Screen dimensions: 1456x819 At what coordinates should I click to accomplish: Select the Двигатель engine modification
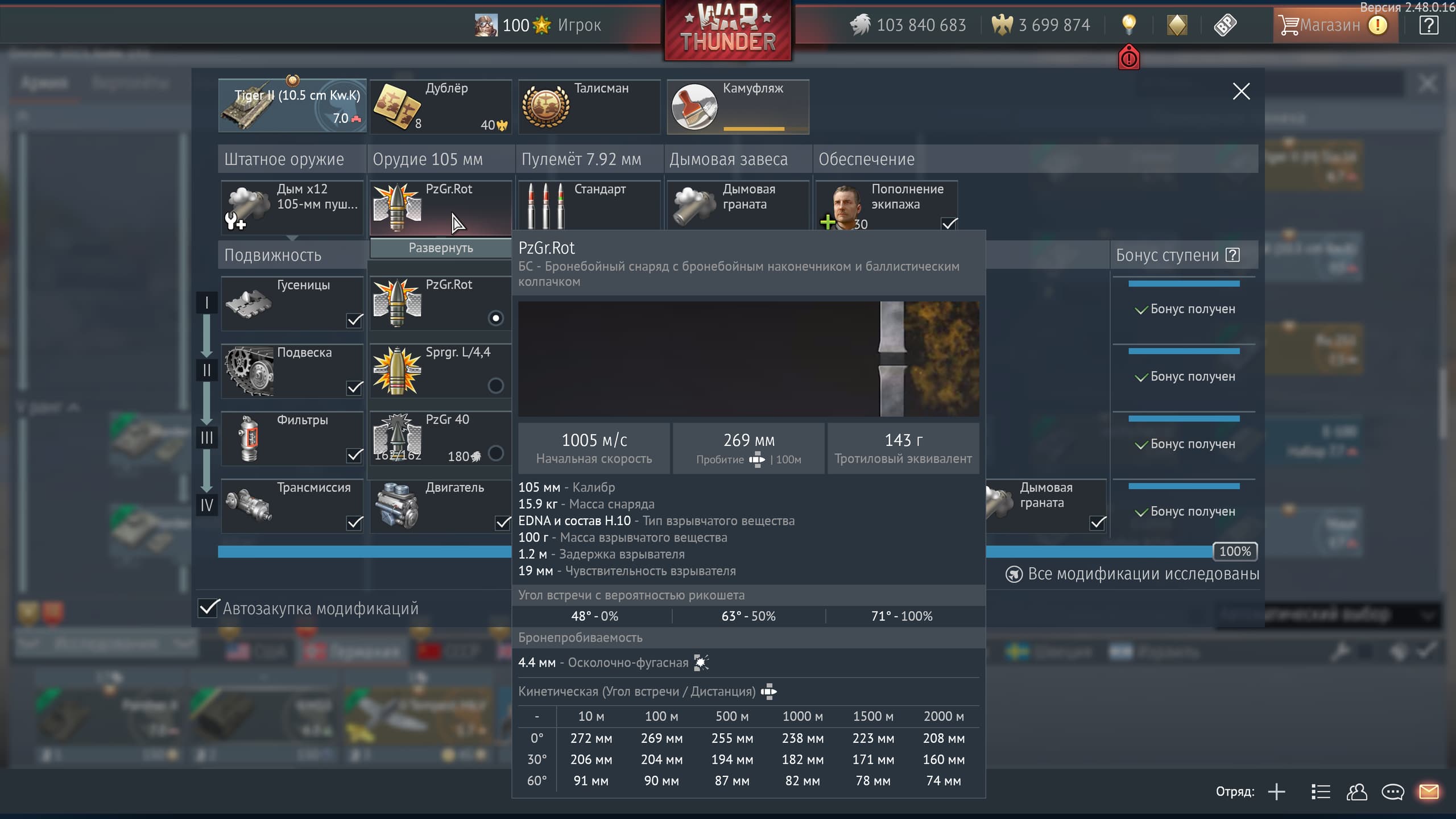441,506
